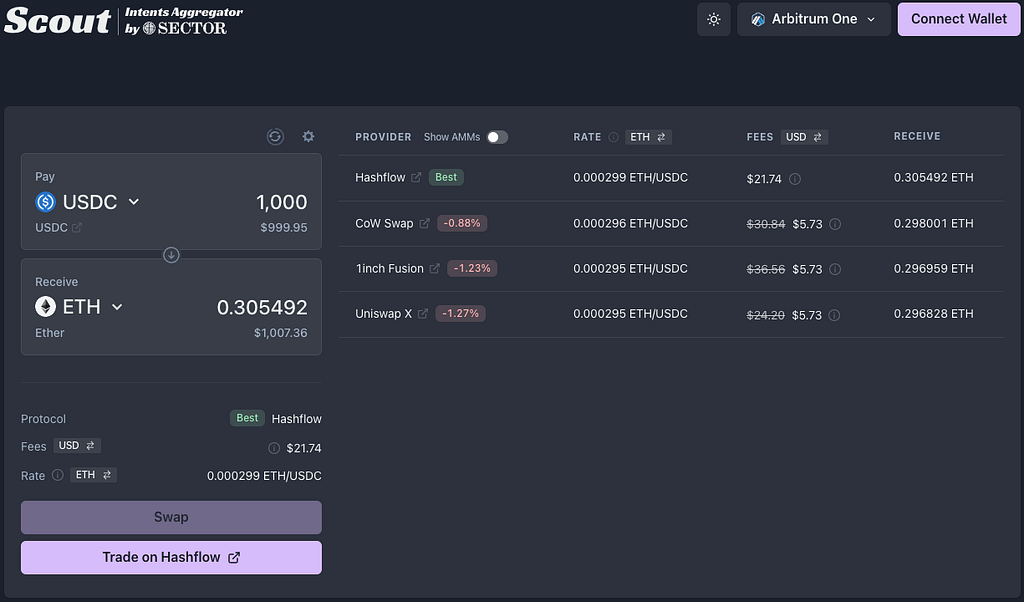Click the 0.298001 ETH receive value
This screenshot has width=1024, height=602.
933,223
